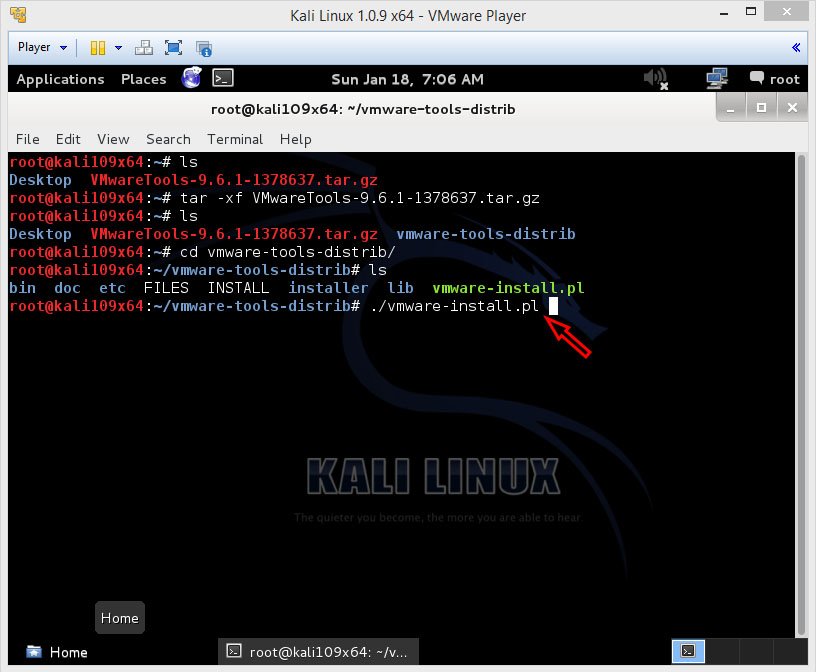Screen dimensions: 816x672
Task: Click the clock showing Sun Jan 18
Action: [407, 79]
